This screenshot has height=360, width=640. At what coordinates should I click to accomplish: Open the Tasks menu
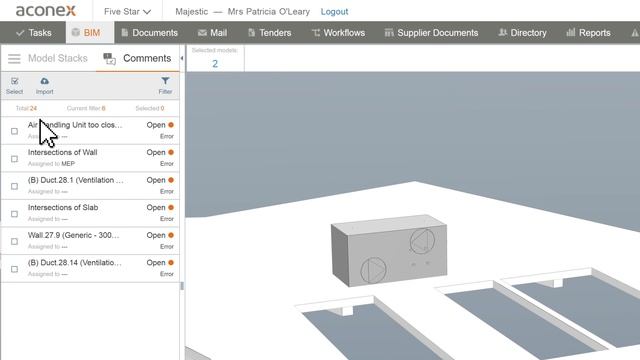[33, 33]
